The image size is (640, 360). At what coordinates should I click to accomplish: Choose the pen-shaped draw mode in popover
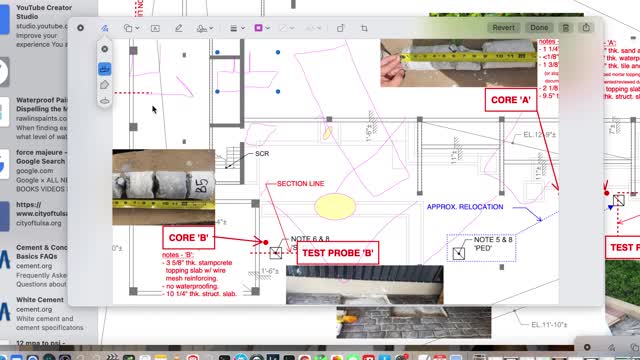[104, 85]
